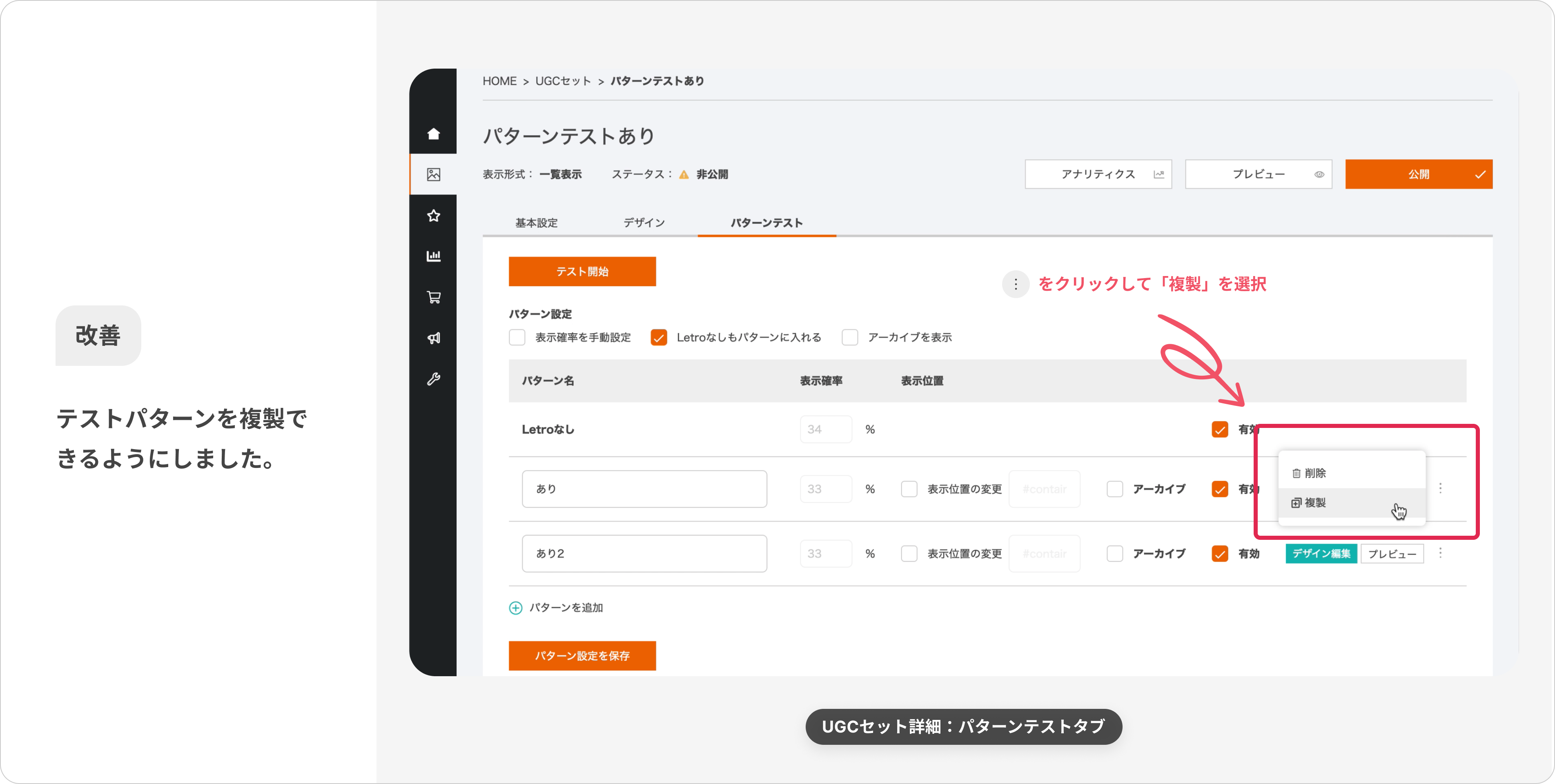Screen dimensions: 1555x784
Task: Click the wrench settings sidebar icon
Action: pos(433,379)
